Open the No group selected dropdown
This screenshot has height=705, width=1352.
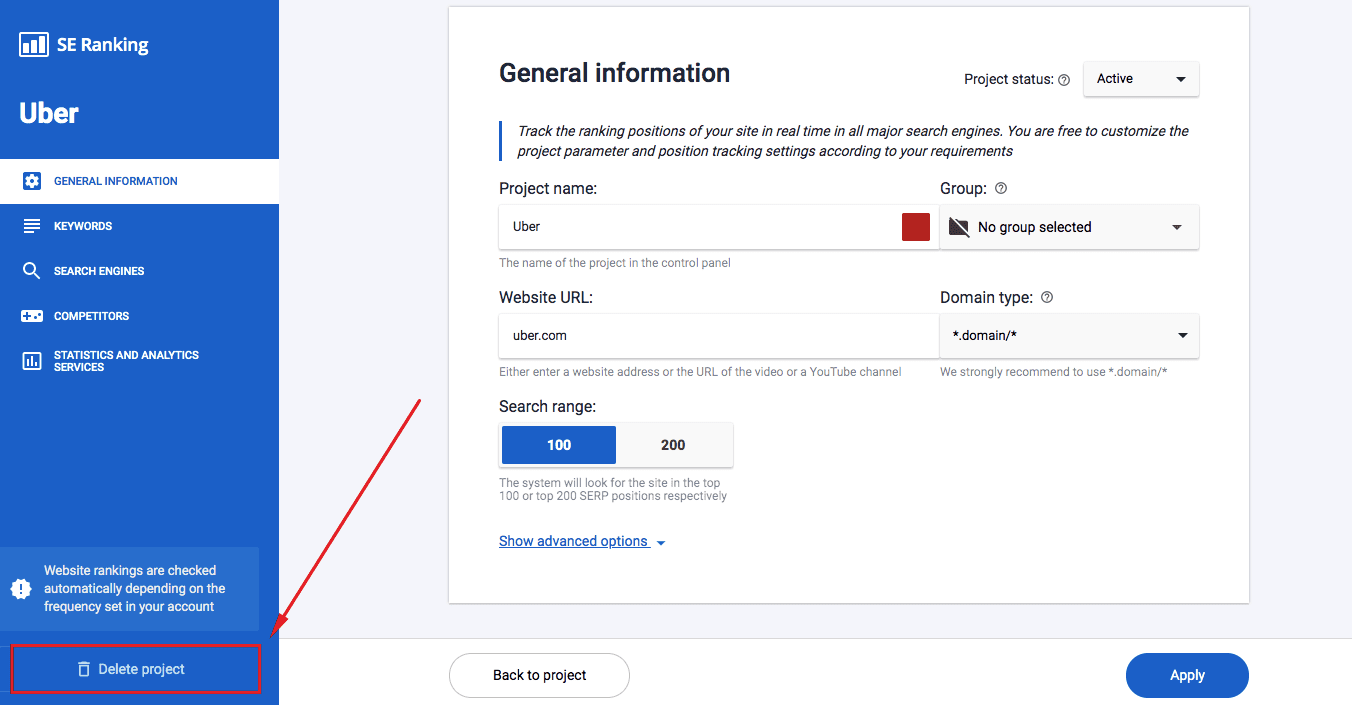(x=1069, y=227)
